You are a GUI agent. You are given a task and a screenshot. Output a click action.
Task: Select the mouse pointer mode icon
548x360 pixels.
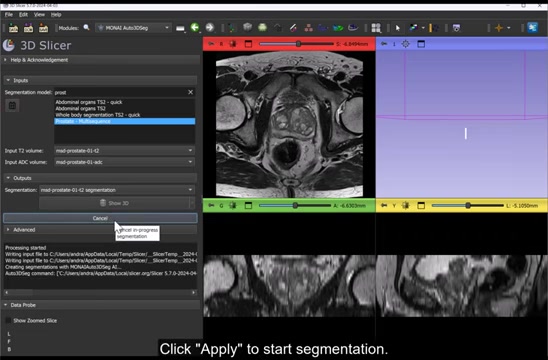tap(397, 28)
